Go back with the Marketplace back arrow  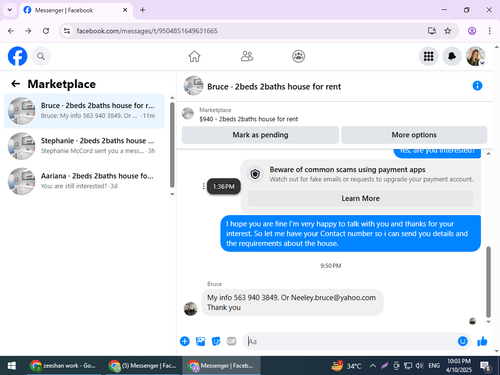(x=16, y=84)
